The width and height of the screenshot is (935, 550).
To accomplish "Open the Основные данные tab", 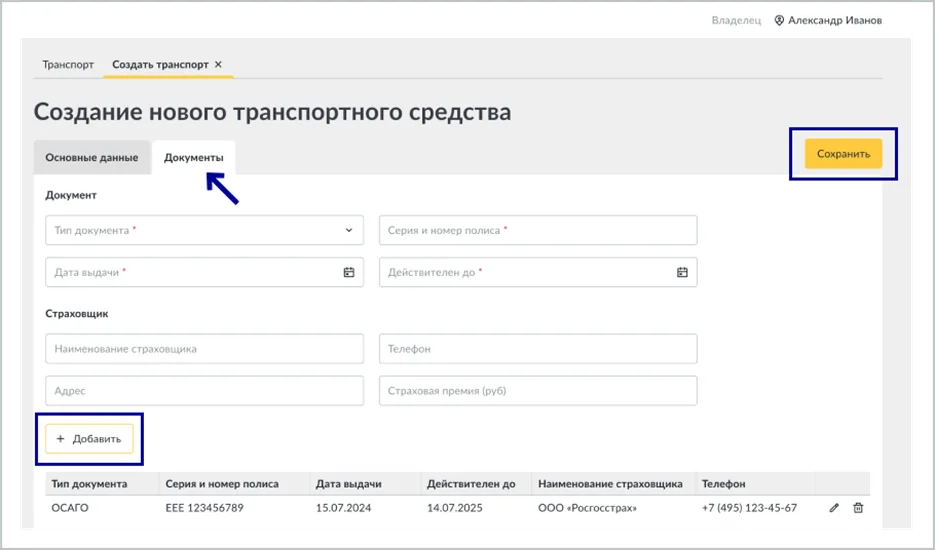I will pos(92,157).
